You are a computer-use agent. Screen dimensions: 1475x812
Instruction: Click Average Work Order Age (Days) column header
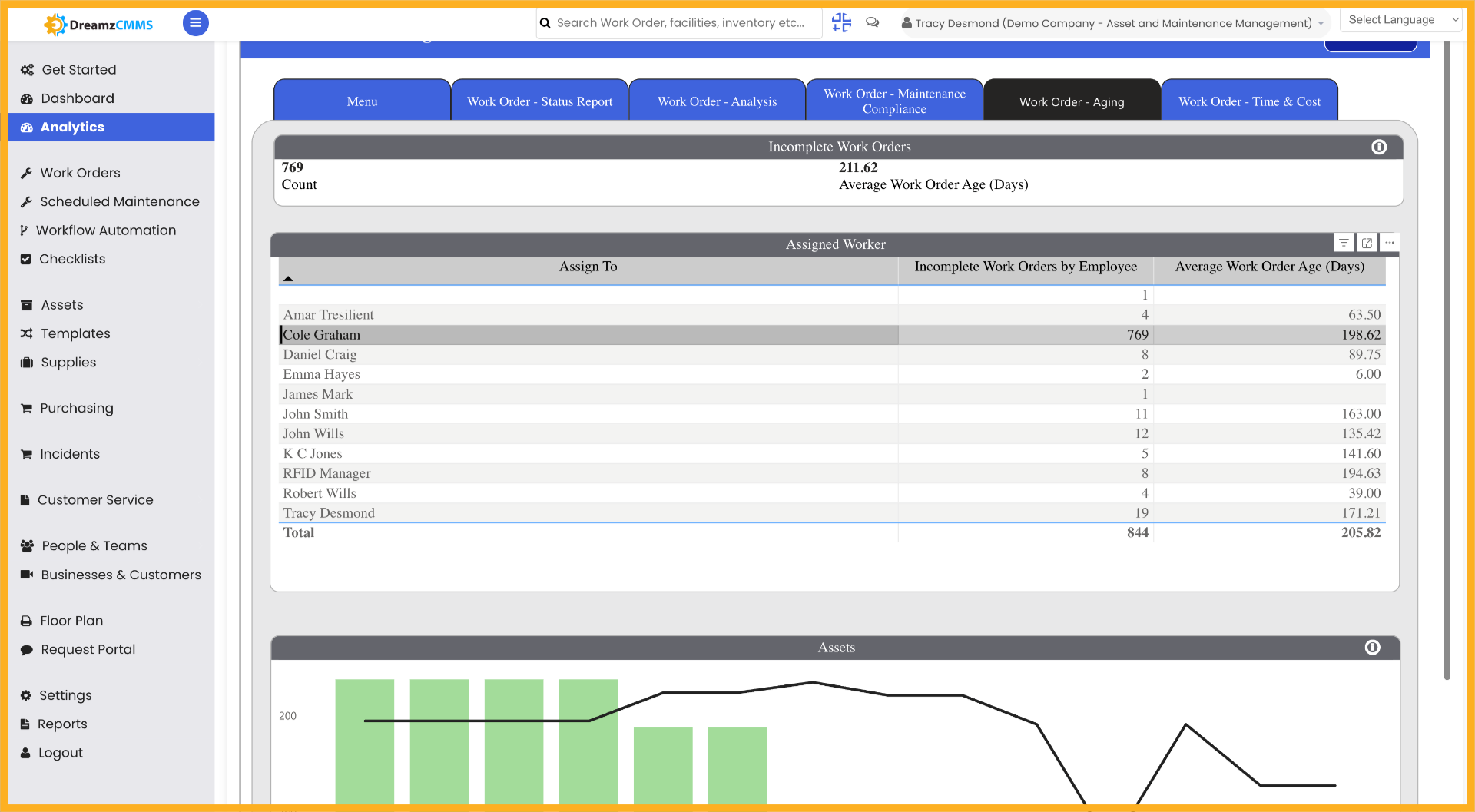coord(1269,267)
